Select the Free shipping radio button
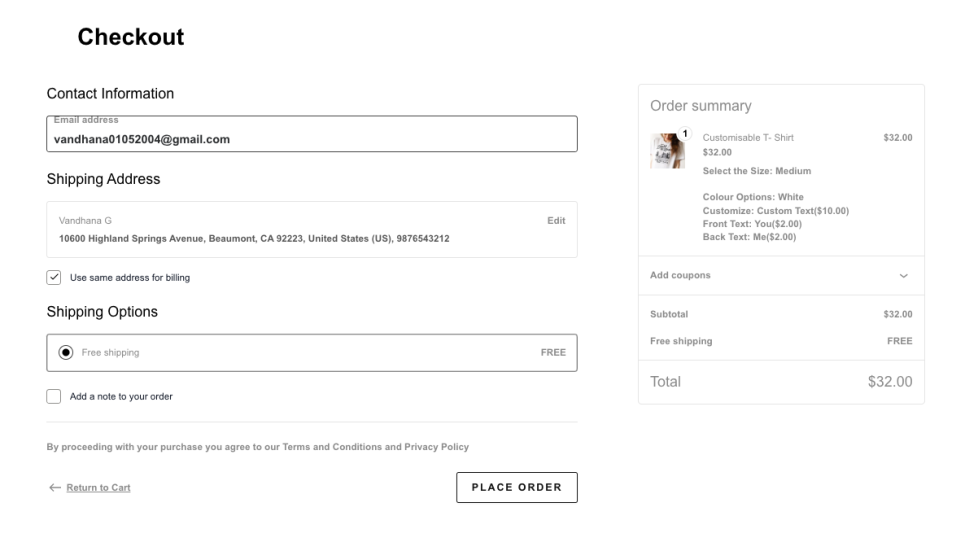978x551 pixels. click(x=66, y=352)
